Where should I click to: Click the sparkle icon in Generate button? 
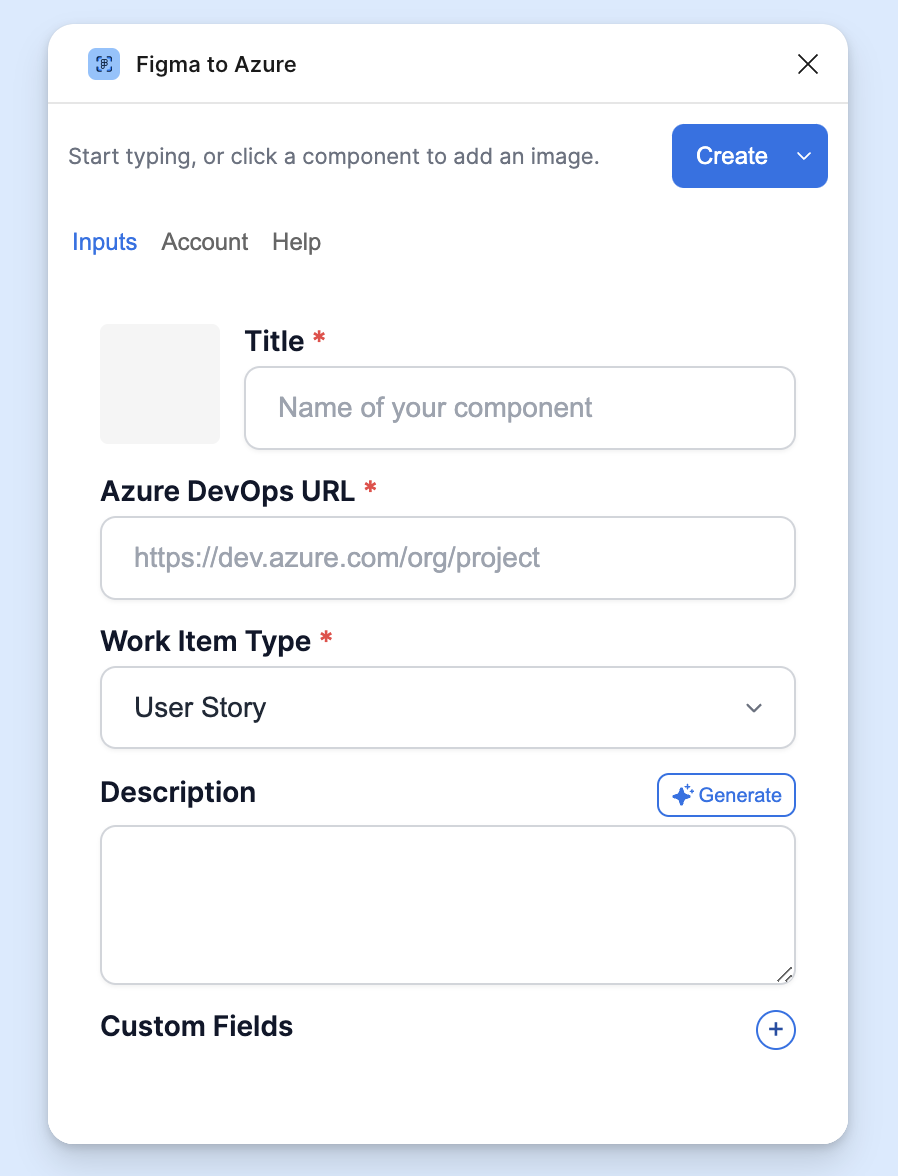coord(682,795)
